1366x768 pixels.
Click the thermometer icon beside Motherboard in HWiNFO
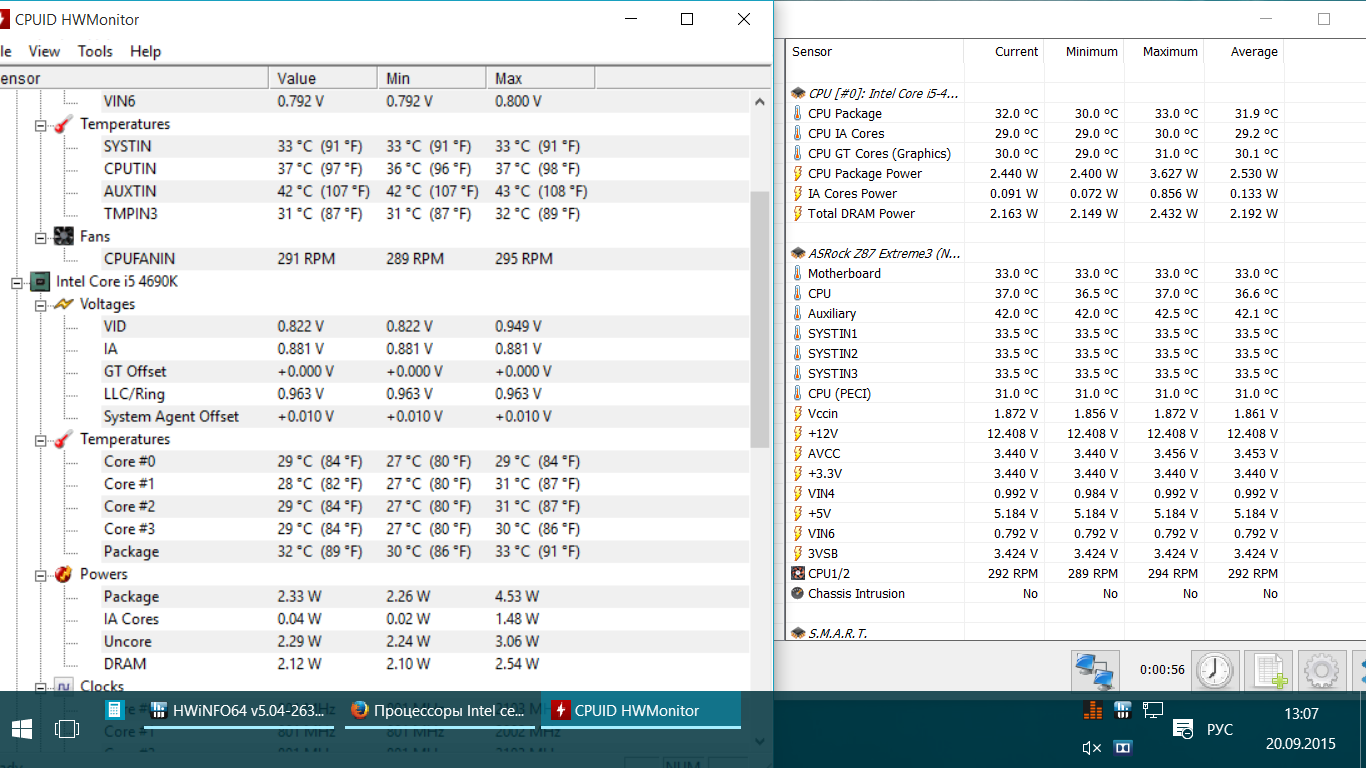[798, 273]
